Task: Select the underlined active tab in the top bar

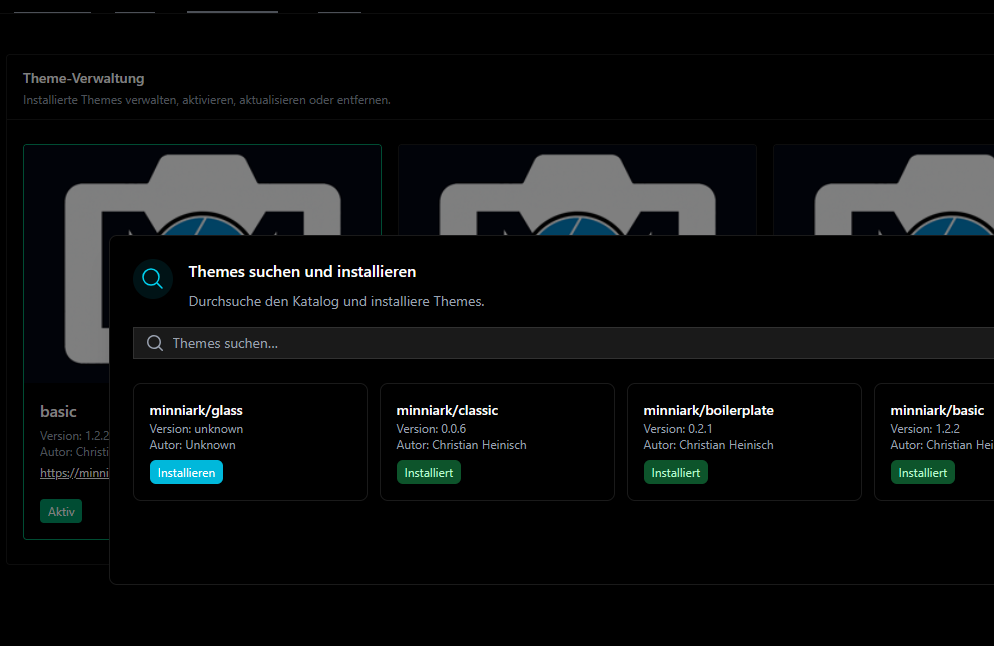Action: [x=231, y=5]
